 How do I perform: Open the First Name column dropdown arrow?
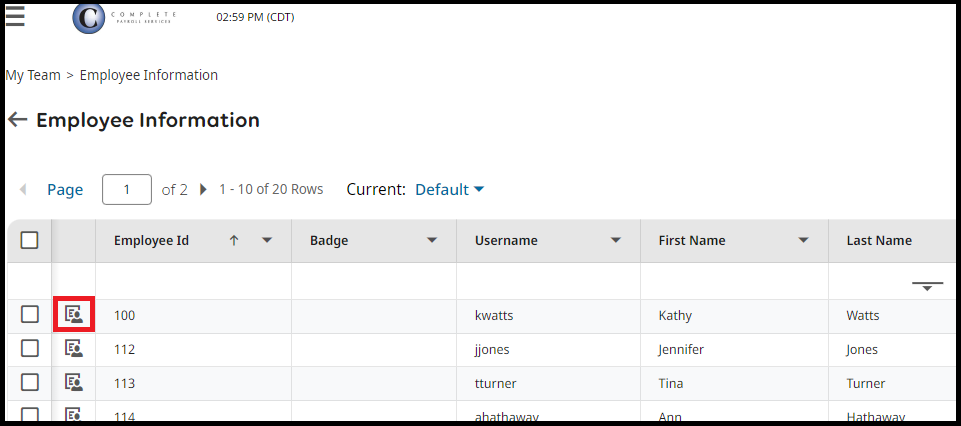point(803,240)
